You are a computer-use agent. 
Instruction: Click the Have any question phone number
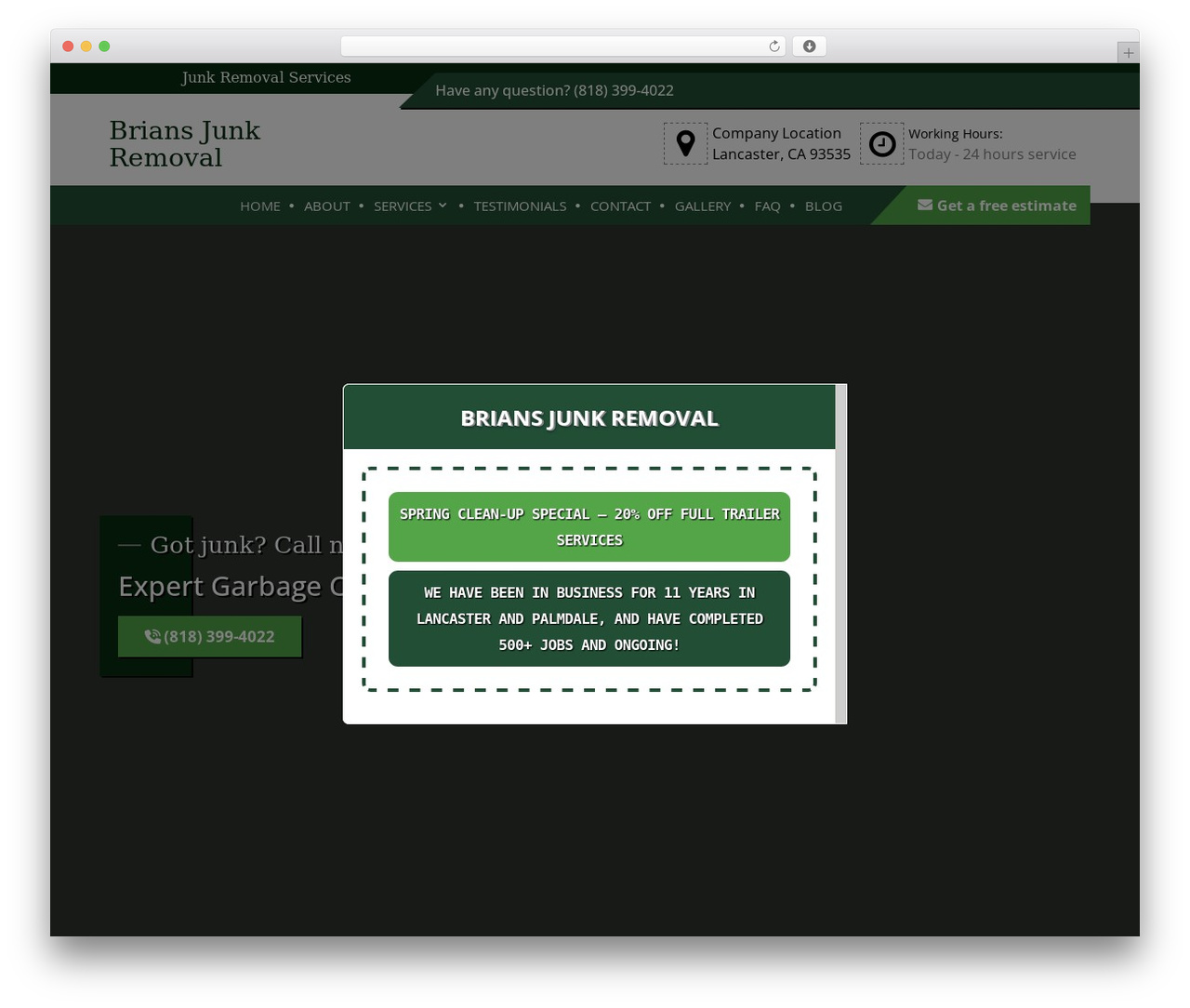point(624,90)
